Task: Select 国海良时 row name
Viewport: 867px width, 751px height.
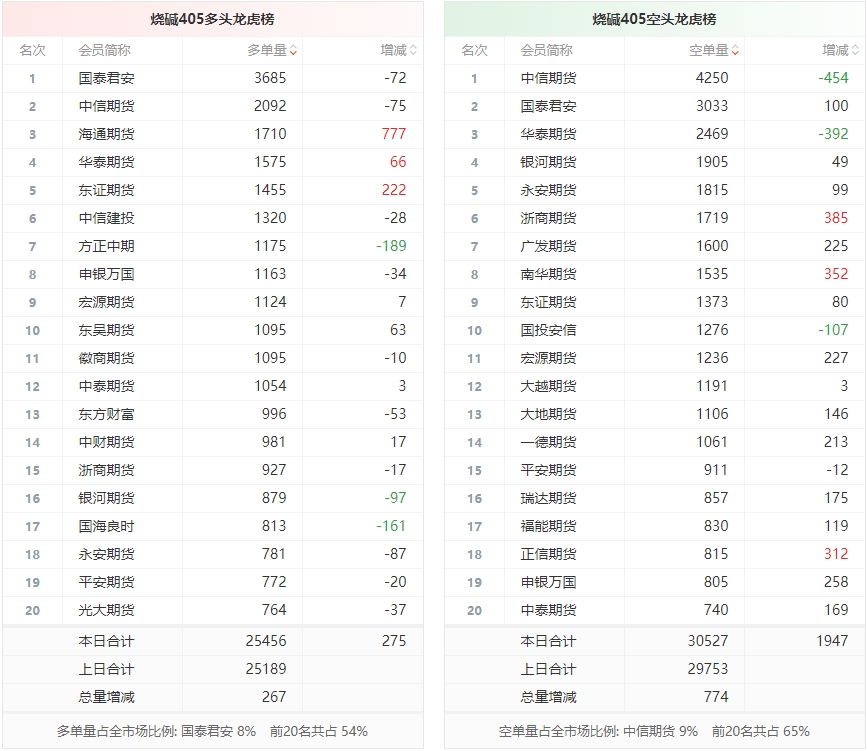Action: [106, 527]
